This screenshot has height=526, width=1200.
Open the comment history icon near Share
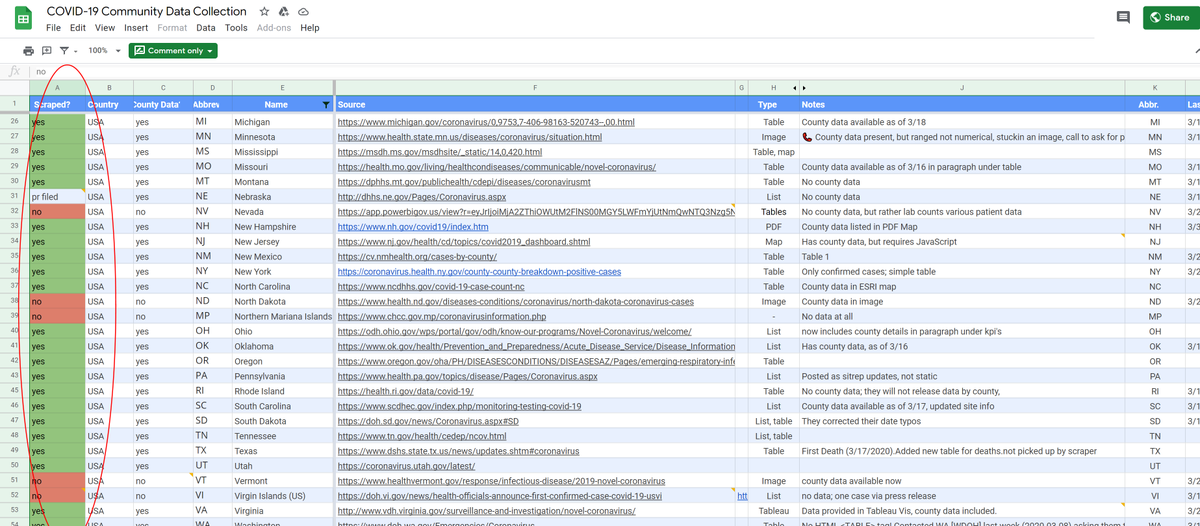pos(1124,17)
